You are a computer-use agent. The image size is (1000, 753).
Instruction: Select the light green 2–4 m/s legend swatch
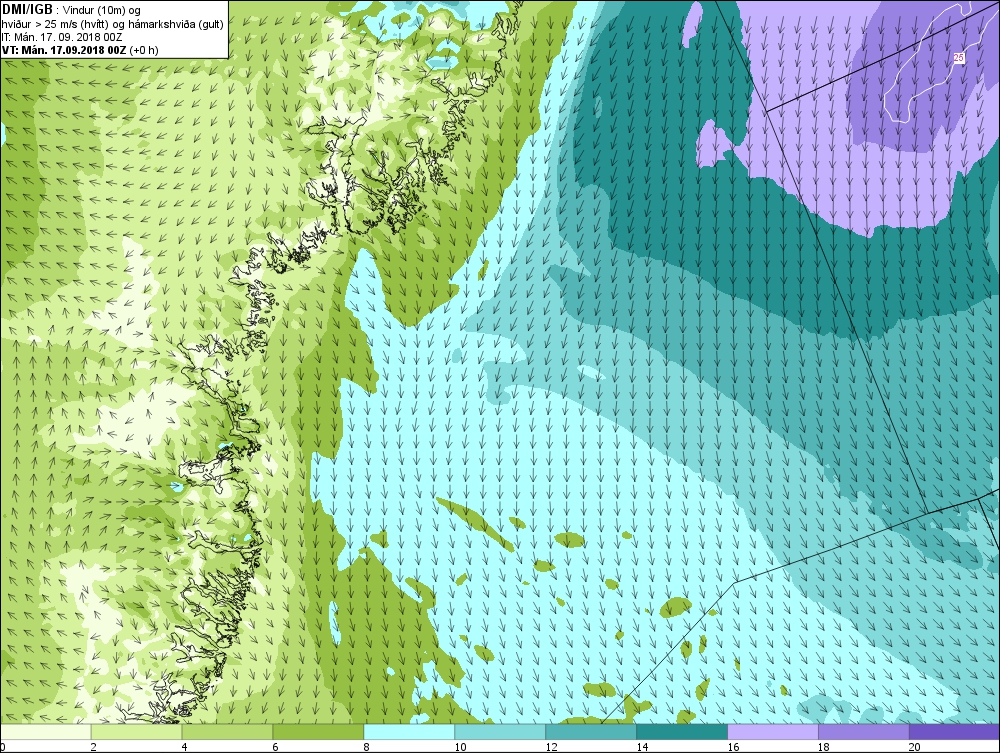click(136, 731)
